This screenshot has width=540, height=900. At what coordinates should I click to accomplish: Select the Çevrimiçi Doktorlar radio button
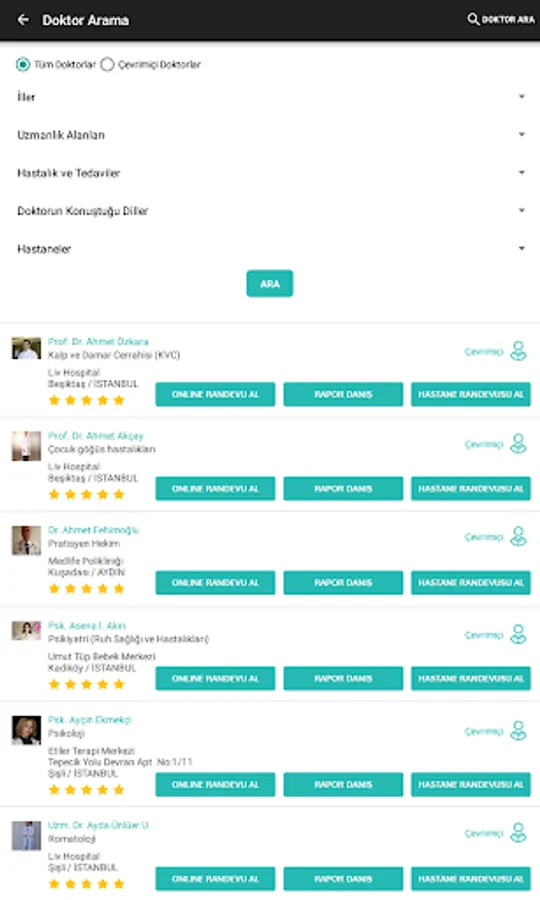107,64
